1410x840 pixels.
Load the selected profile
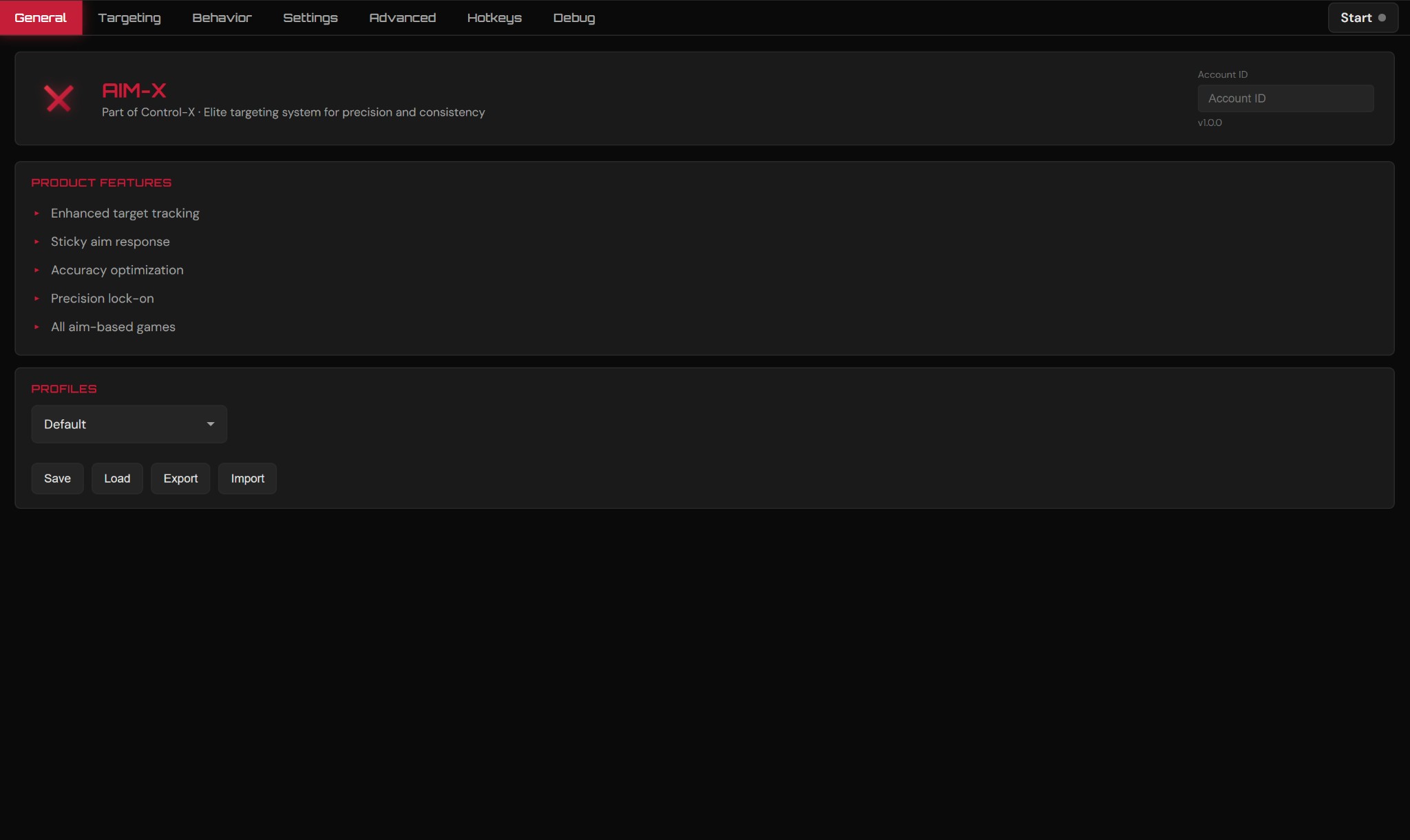tap(117, 479)
